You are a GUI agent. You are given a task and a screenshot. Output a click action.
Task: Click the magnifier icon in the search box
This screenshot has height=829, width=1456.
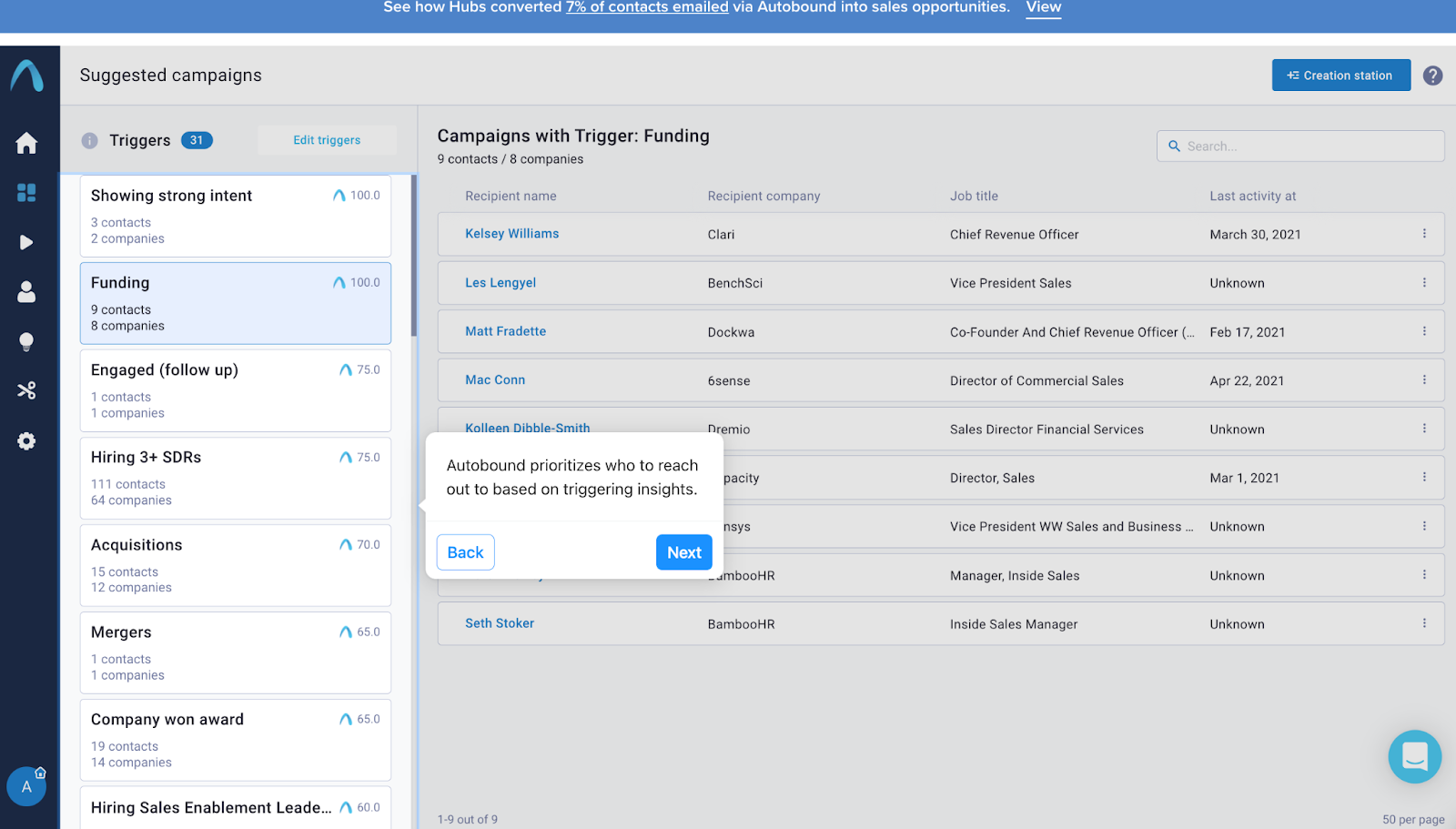coord(1174,146)
